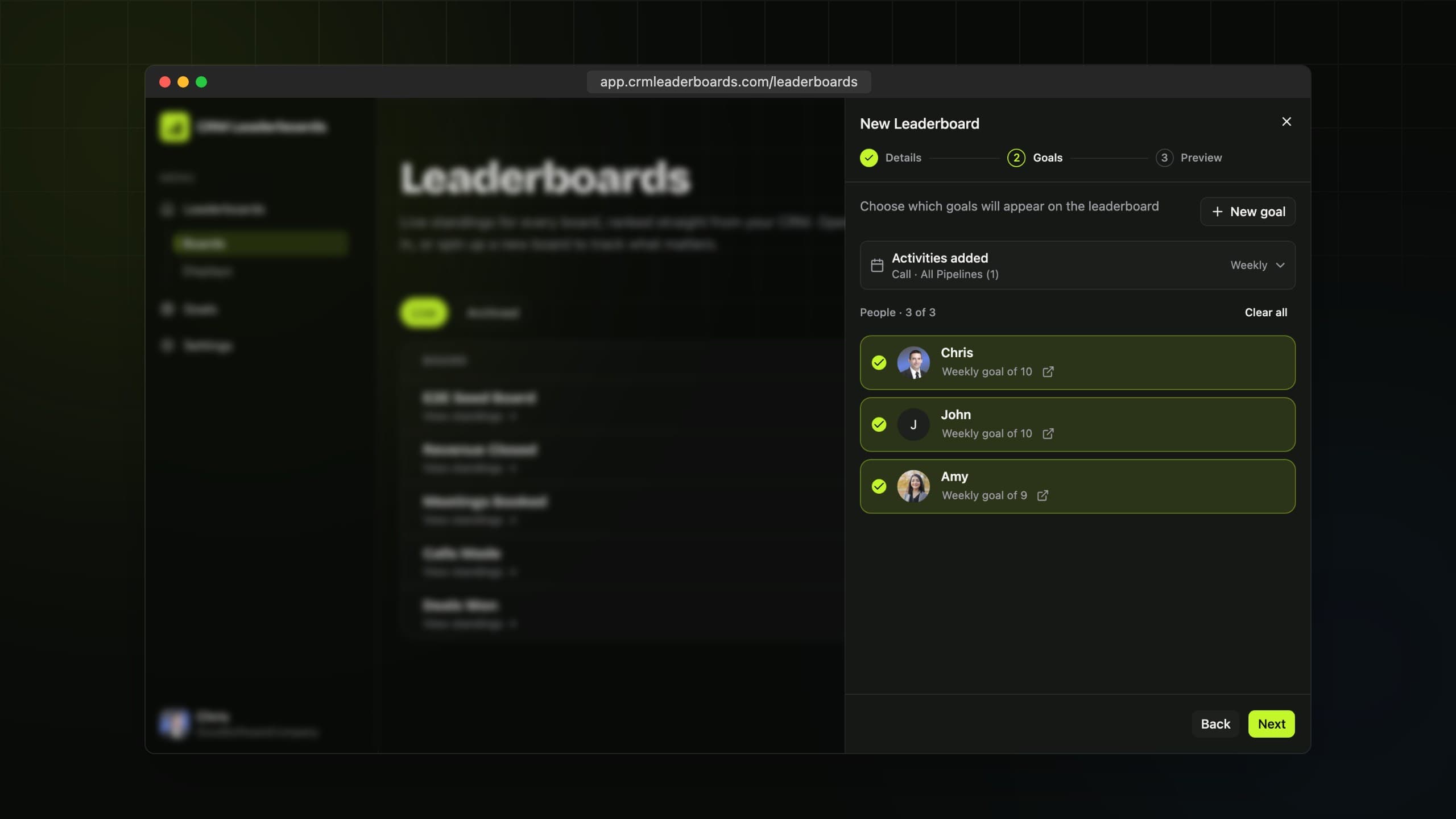Click the step 3 number circle
1456x819 pixels.
click(x=1164, y=158)
